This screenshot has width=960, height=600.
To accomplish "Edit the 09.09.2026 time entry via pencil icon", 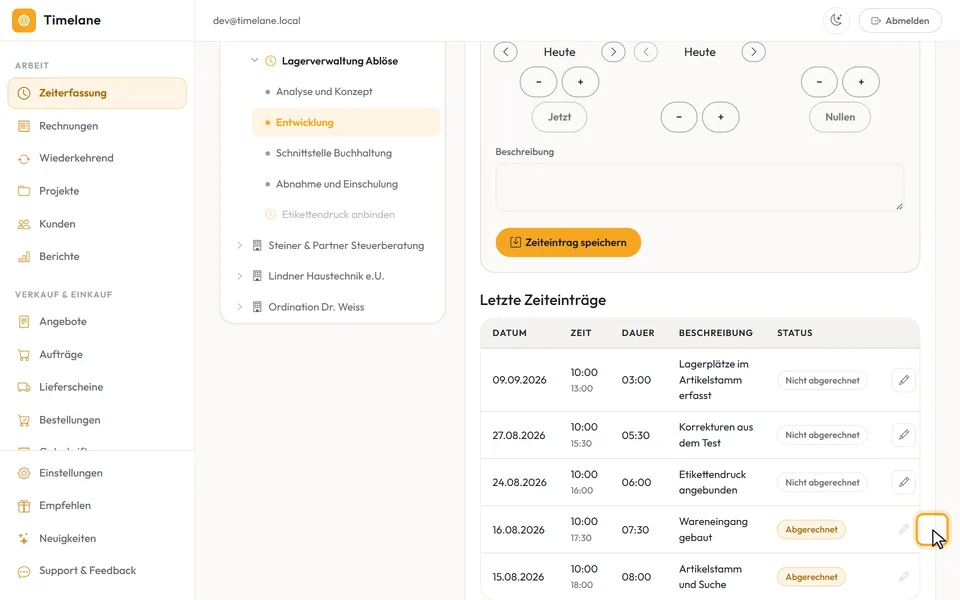I will point(904,380).
